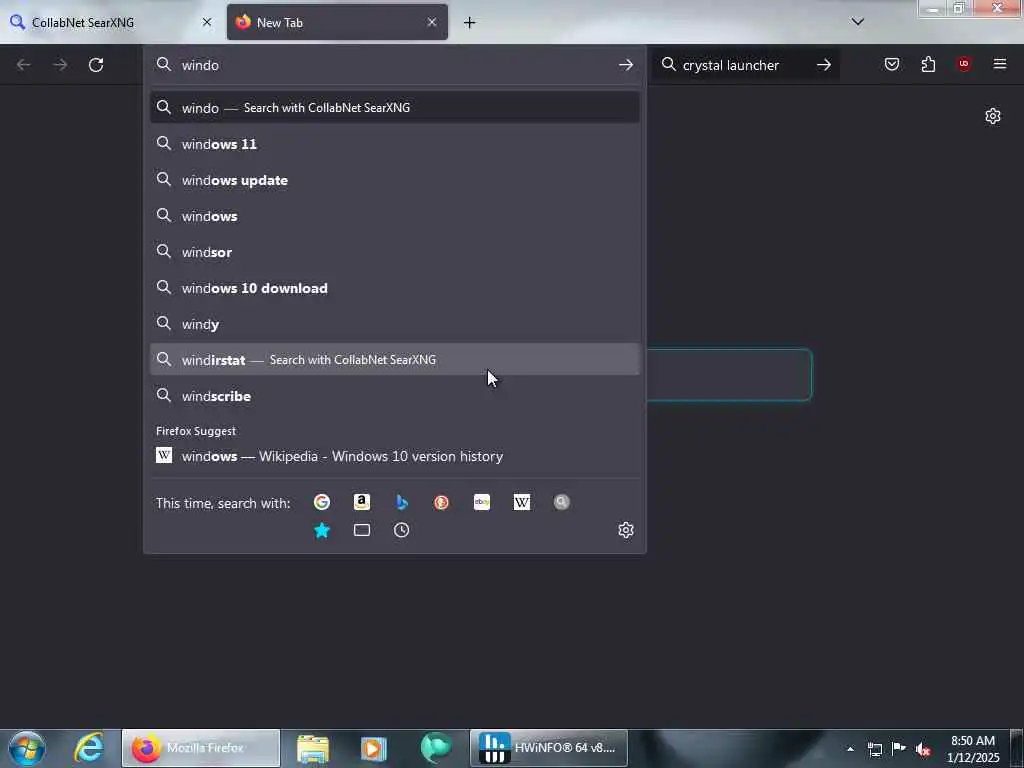Launch Internet Explorer from the taskbar
Viewport: 1024px width, 768px height.
click(x=89, y=748)
